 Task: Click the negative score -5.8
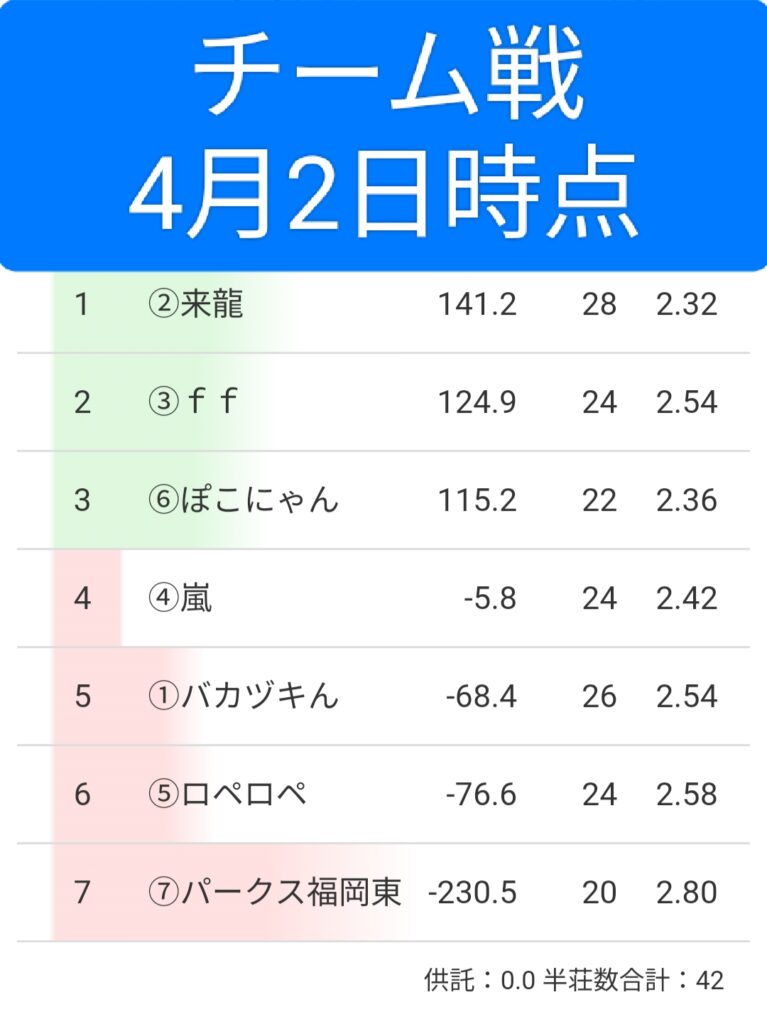point(490,598)
